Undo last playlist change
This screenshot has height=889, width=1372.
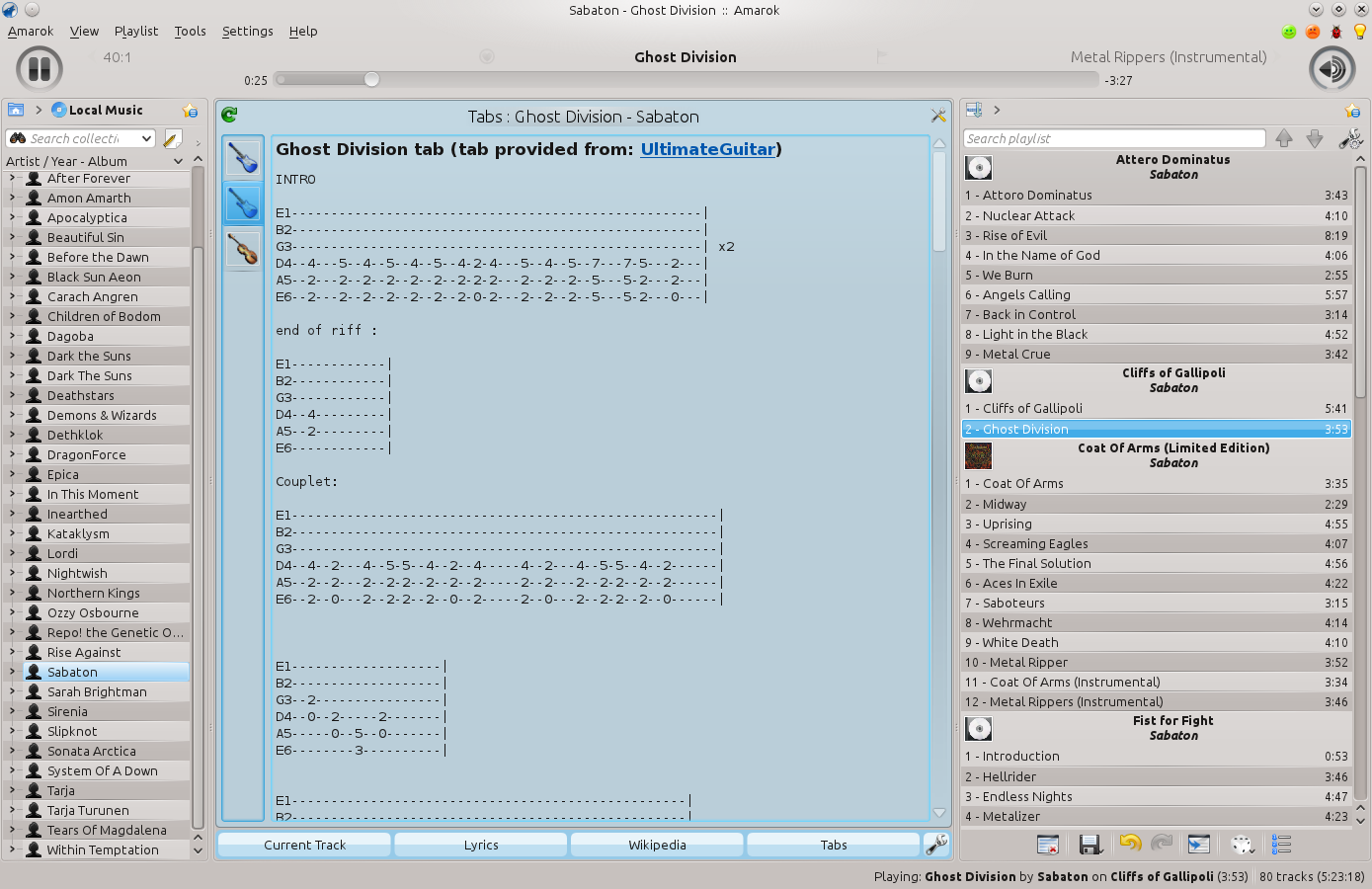pyautogui.click(x=1130, y=844)
